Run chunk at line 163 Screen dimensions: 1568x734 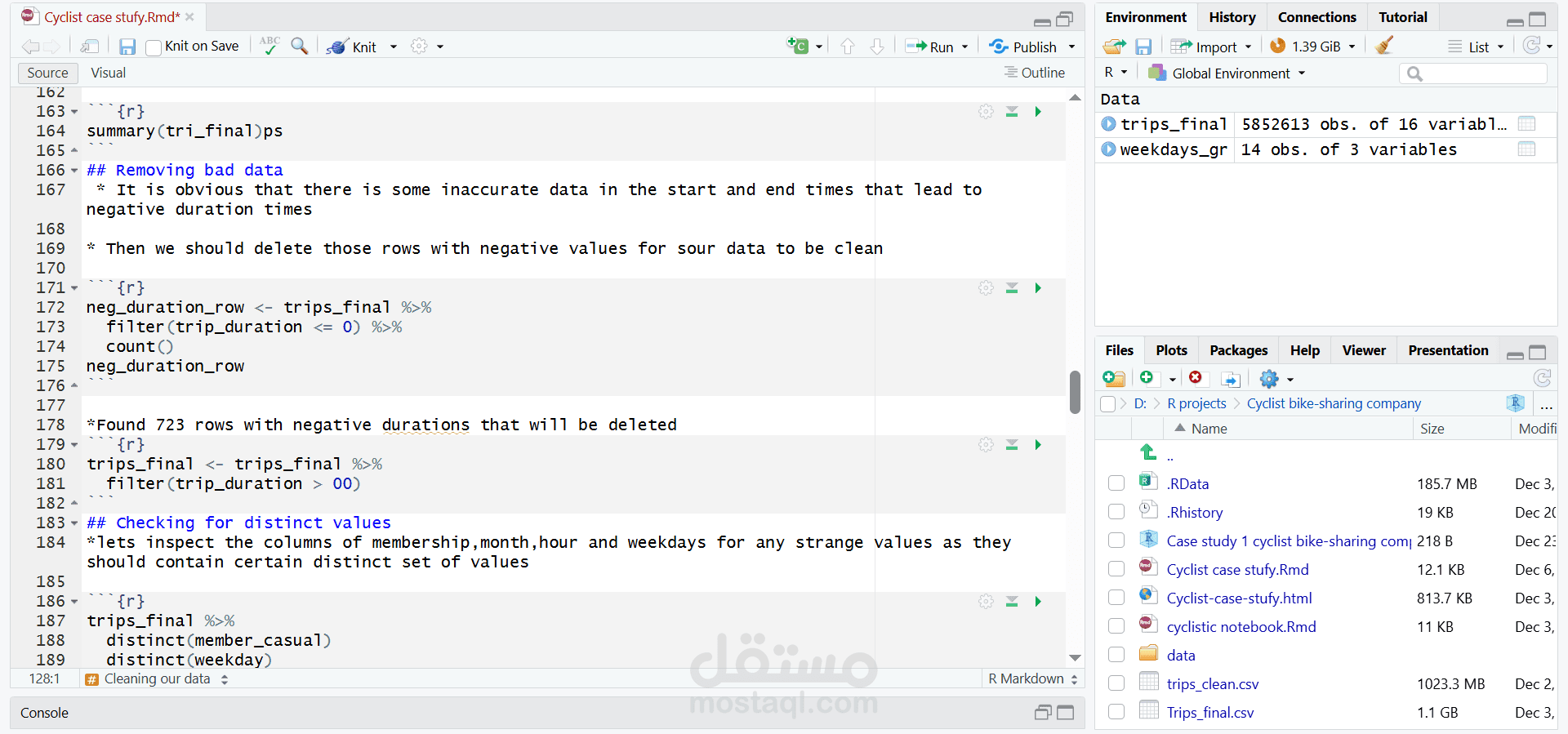coord(1038,111)
